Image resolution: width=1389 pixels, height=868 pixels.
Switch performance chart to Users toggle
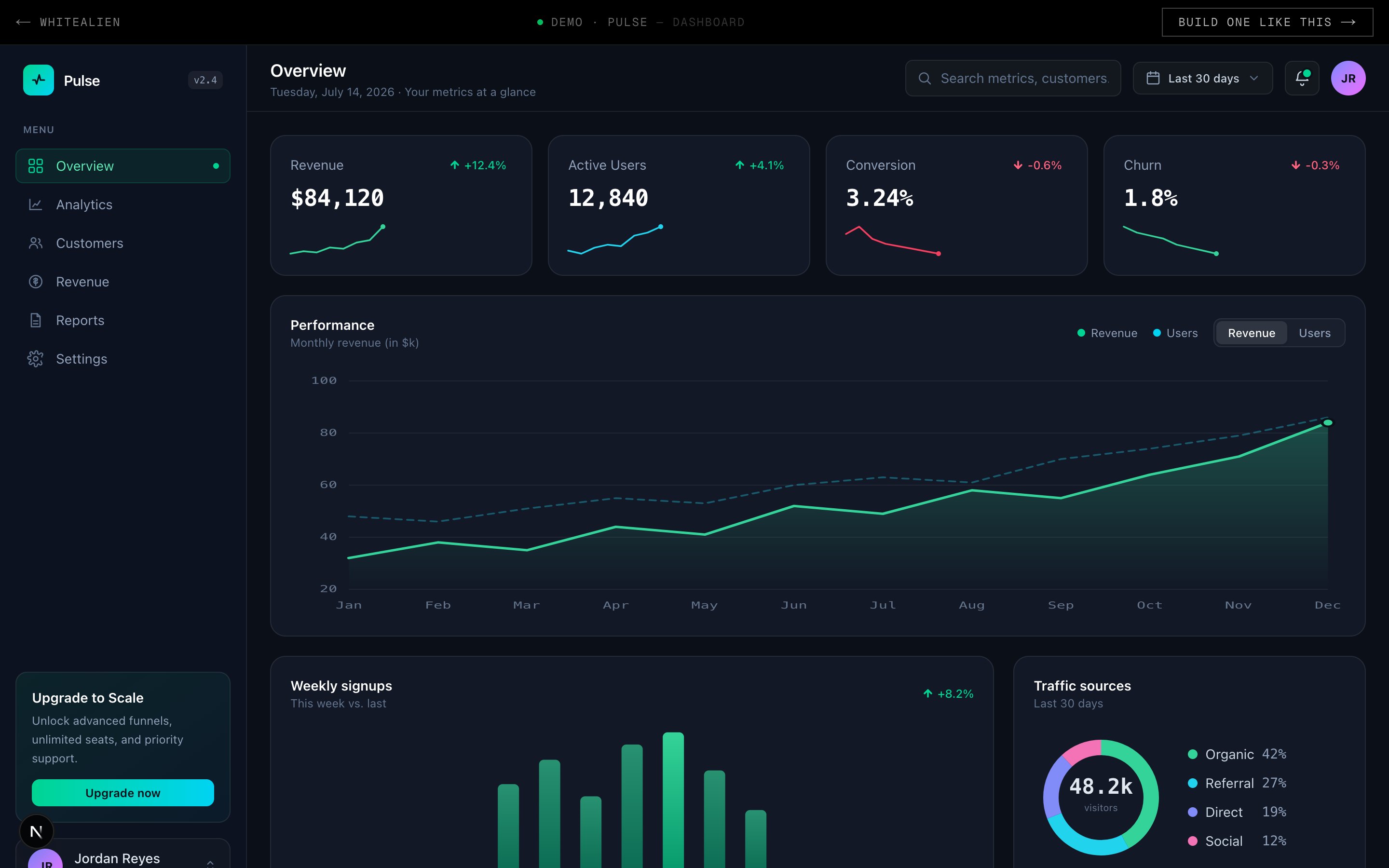(x=1314, y=333)
